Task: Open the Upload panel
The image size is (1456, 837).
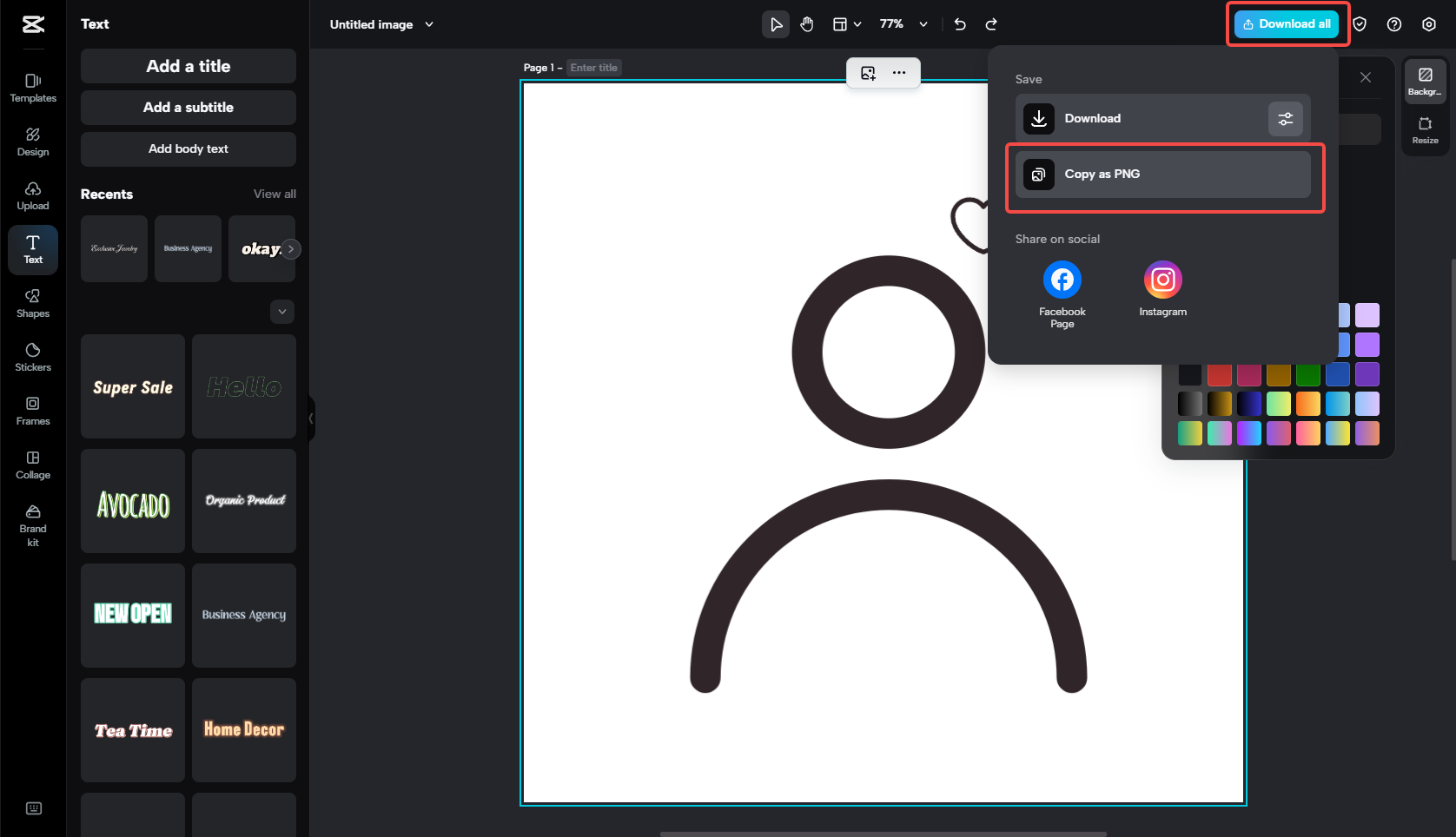Action: click(x=32, y=194)
